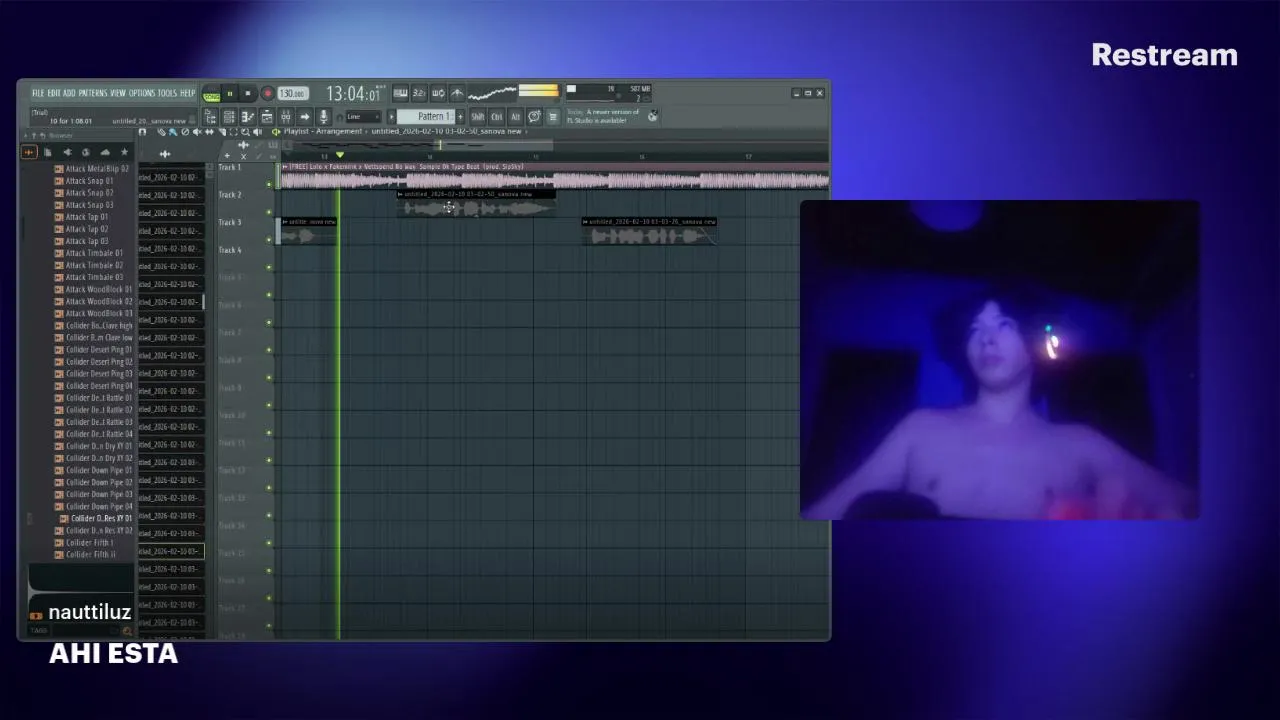Select sample Attack Tap 03
The image size is (1280, 720).
(x=82, y=241)
